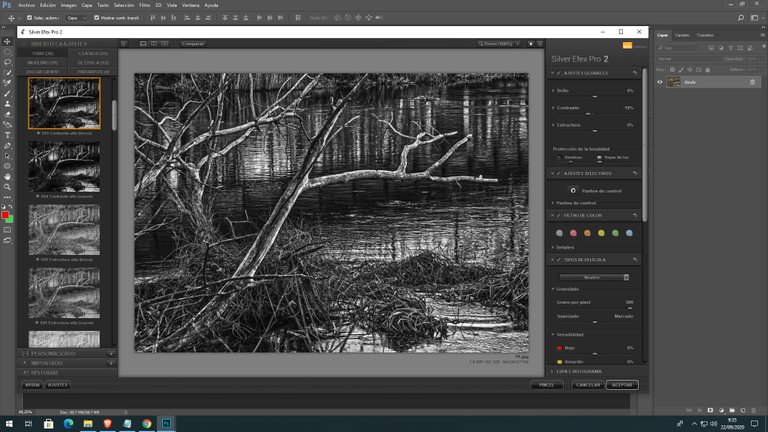Select the Horizontal Type tool
Viewport: 768px width, 432px height.
(7, 135)
